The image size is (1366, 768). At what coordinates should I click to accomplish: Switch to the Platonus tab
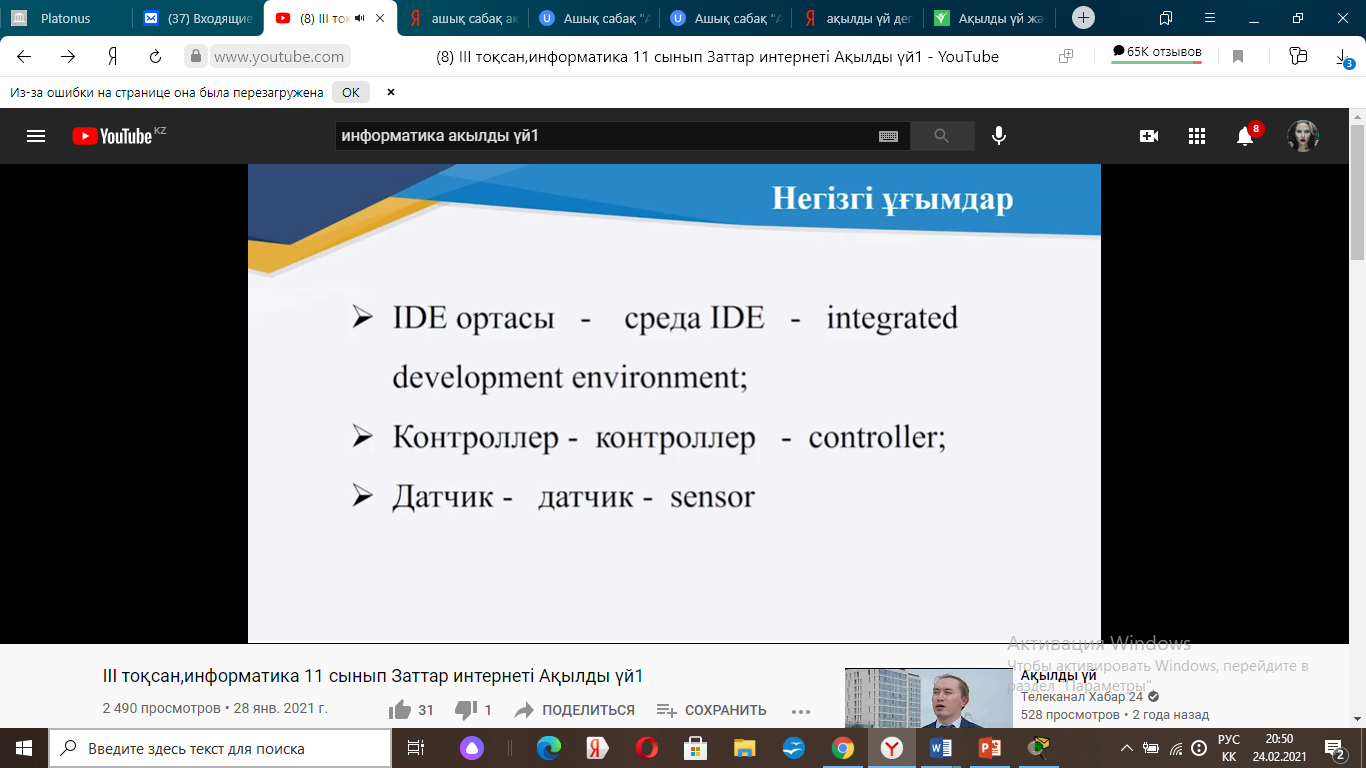(x=66, y=18)
